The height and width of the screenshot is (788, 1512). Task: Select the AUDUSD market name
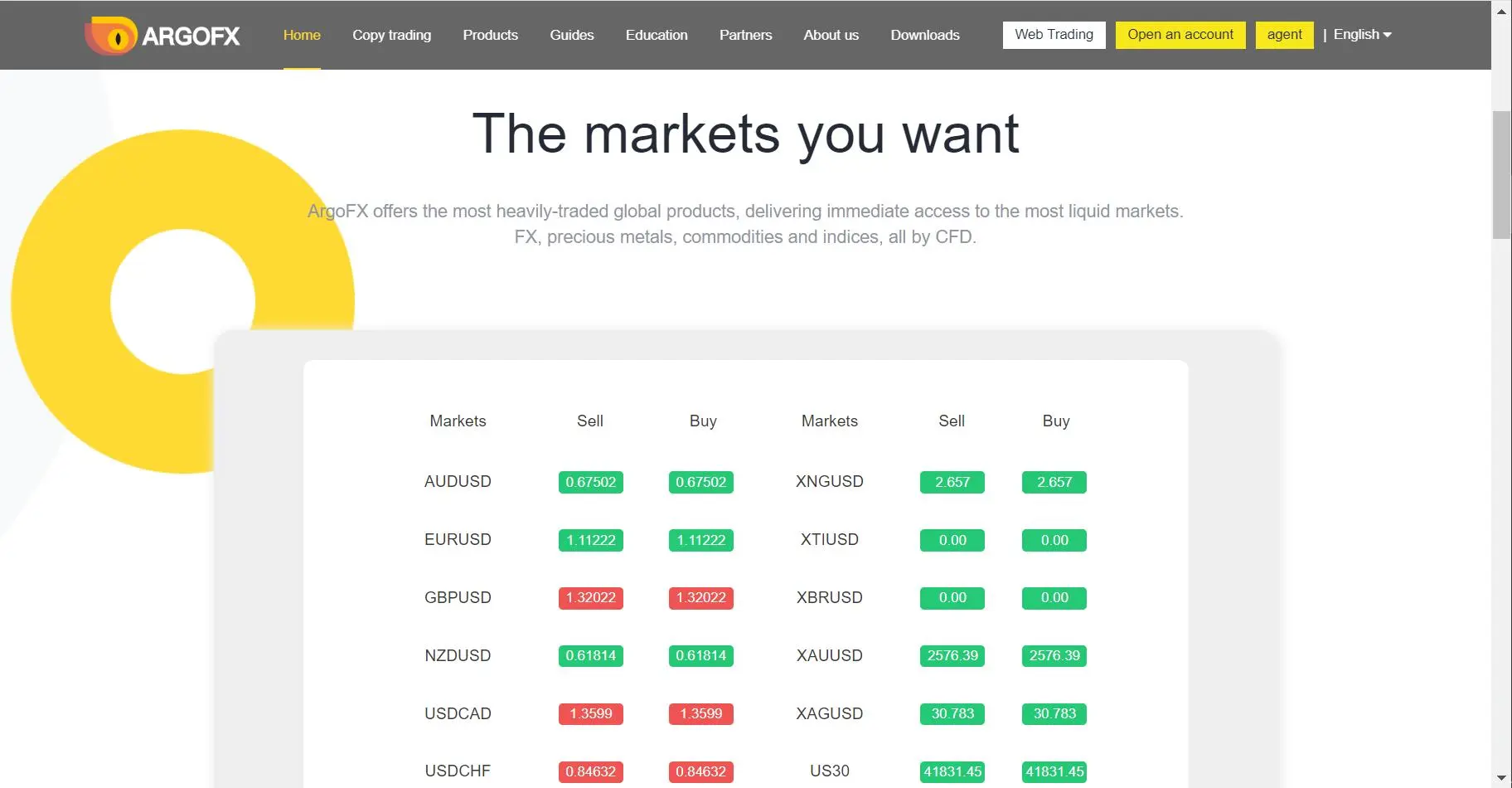tap(458, 482)
